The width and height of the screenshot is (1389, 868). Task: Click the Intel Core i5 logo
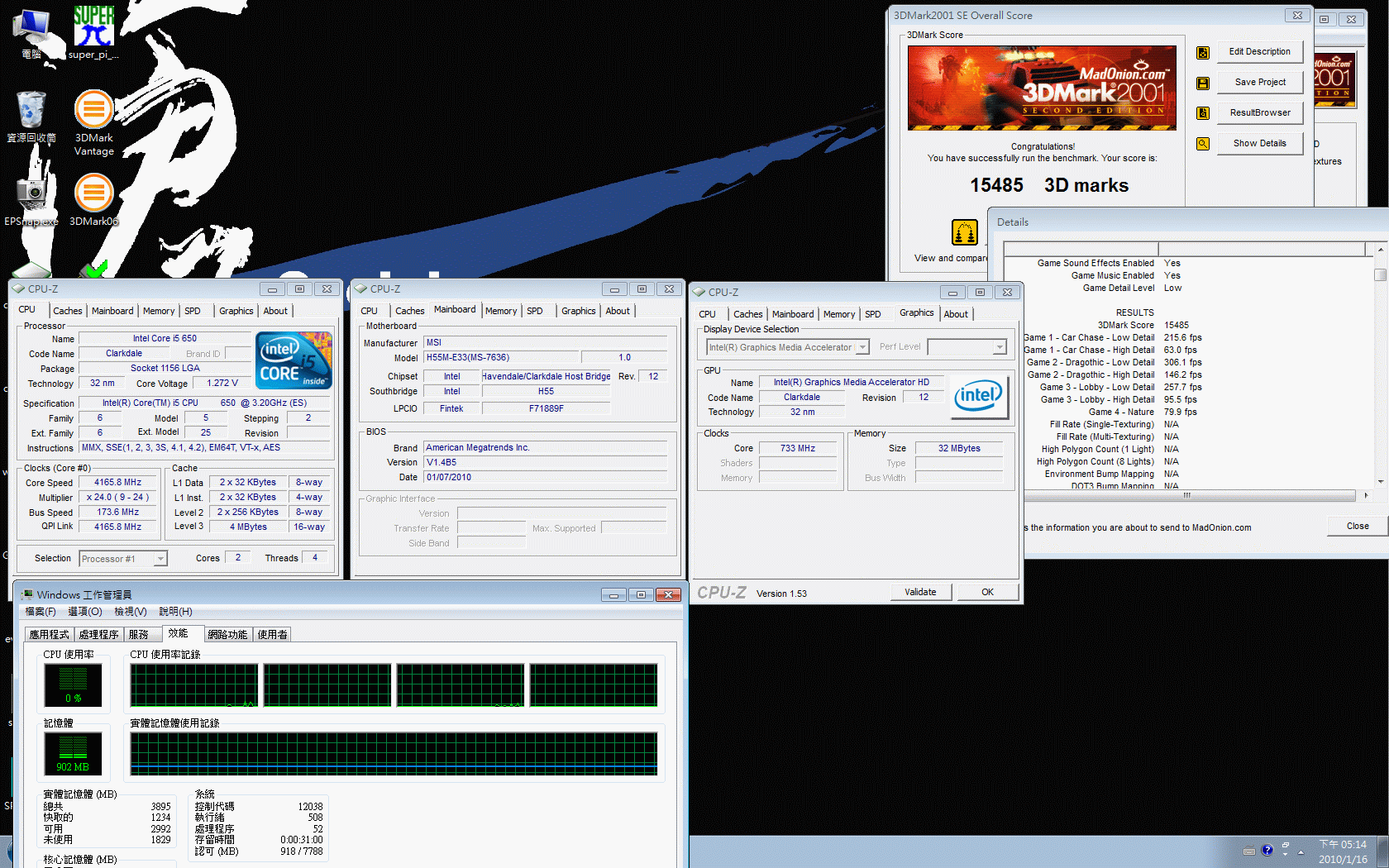294,360
